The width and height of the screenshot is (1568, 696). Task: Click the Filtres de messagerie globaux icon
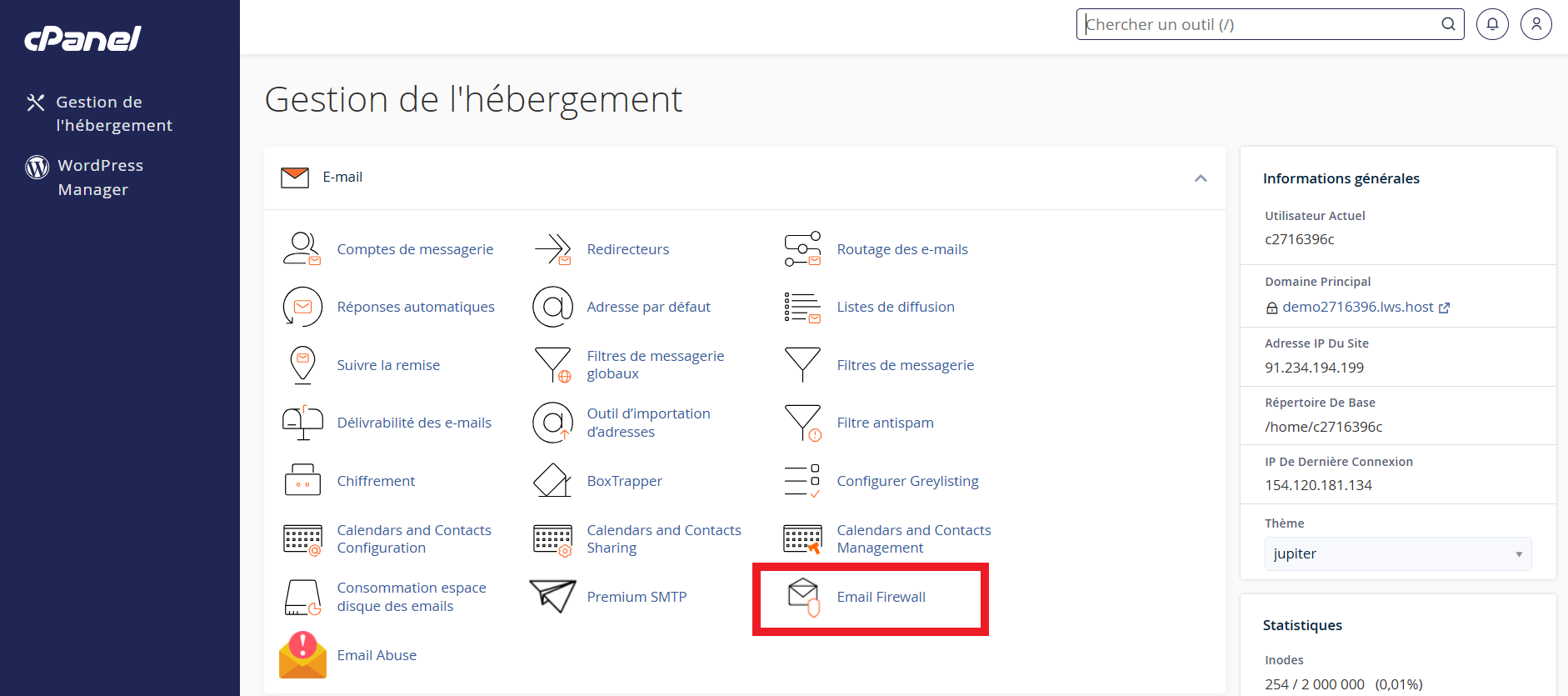coord(552,365)
